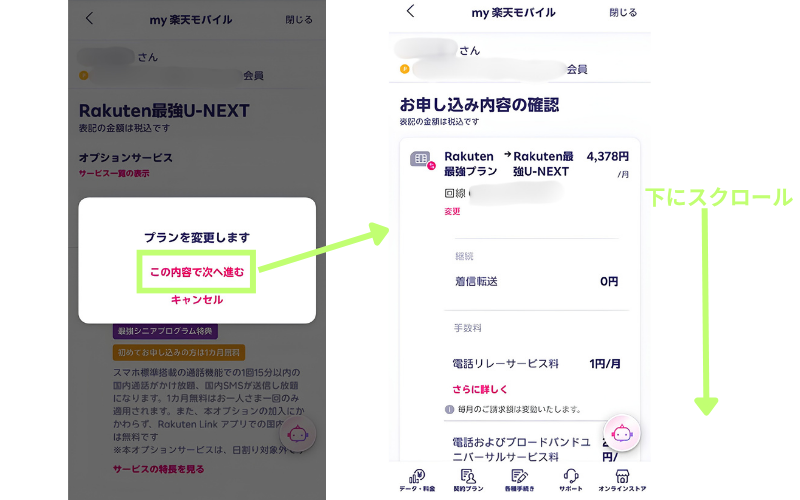Tap the info icon beside 毎月のご請求額
Viewport: 800px width, 500px height.
(x=449, y=409)
